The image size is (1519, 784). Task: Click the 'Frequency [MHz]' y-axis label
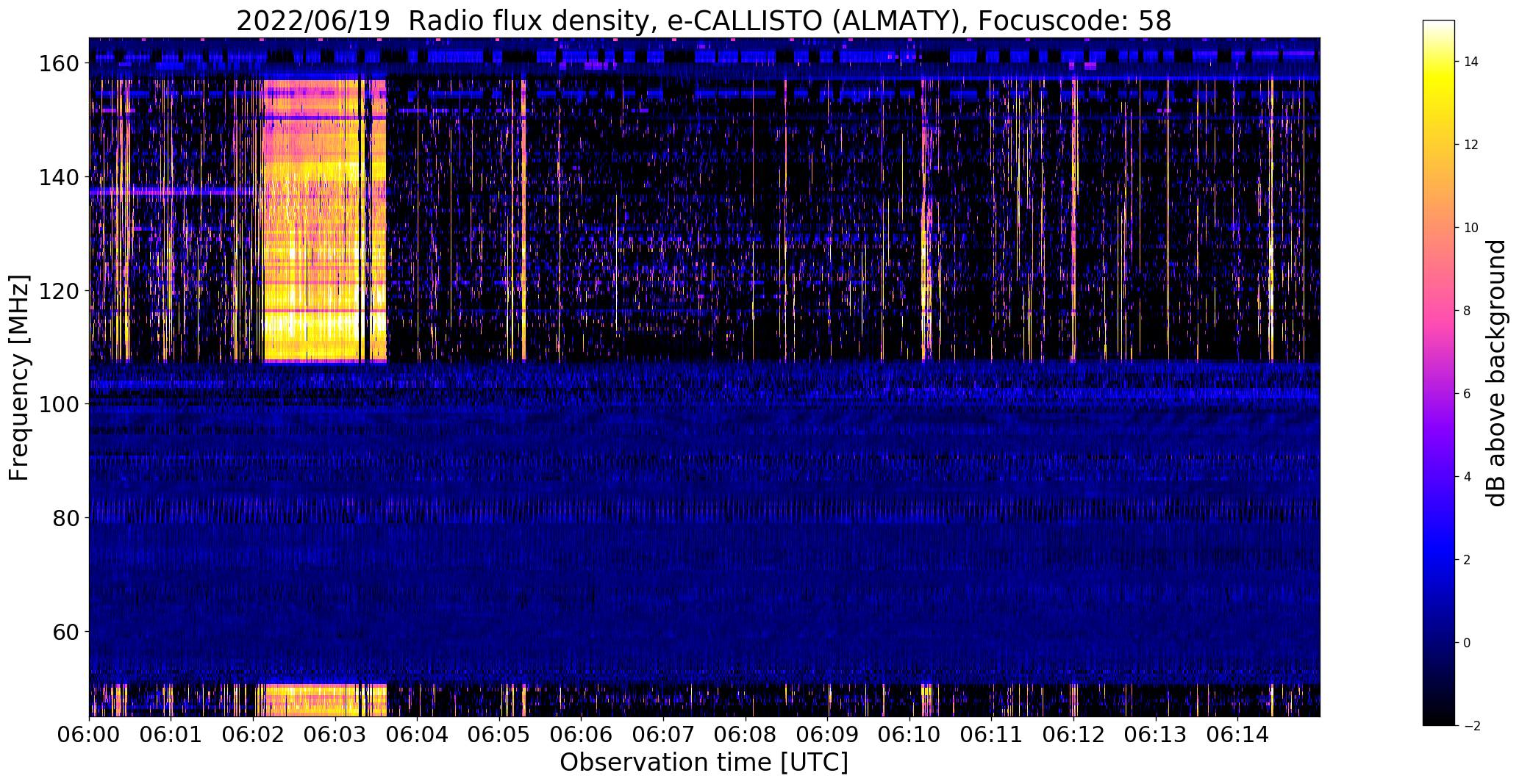tap(19, 378)
